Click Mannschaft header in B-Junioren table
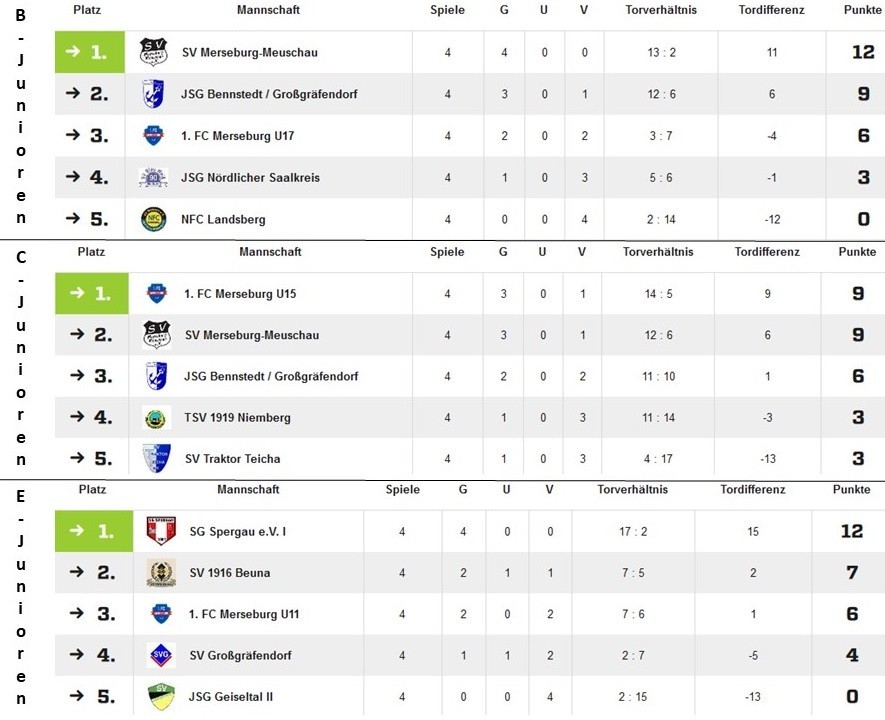This screenshot has height=720, width=885. tap(268, 10)
